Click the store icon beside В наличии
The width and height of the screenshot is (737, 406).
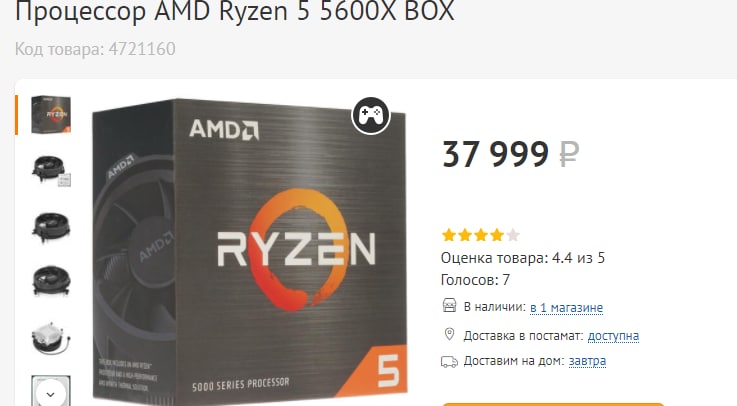(x=449, y=305)
